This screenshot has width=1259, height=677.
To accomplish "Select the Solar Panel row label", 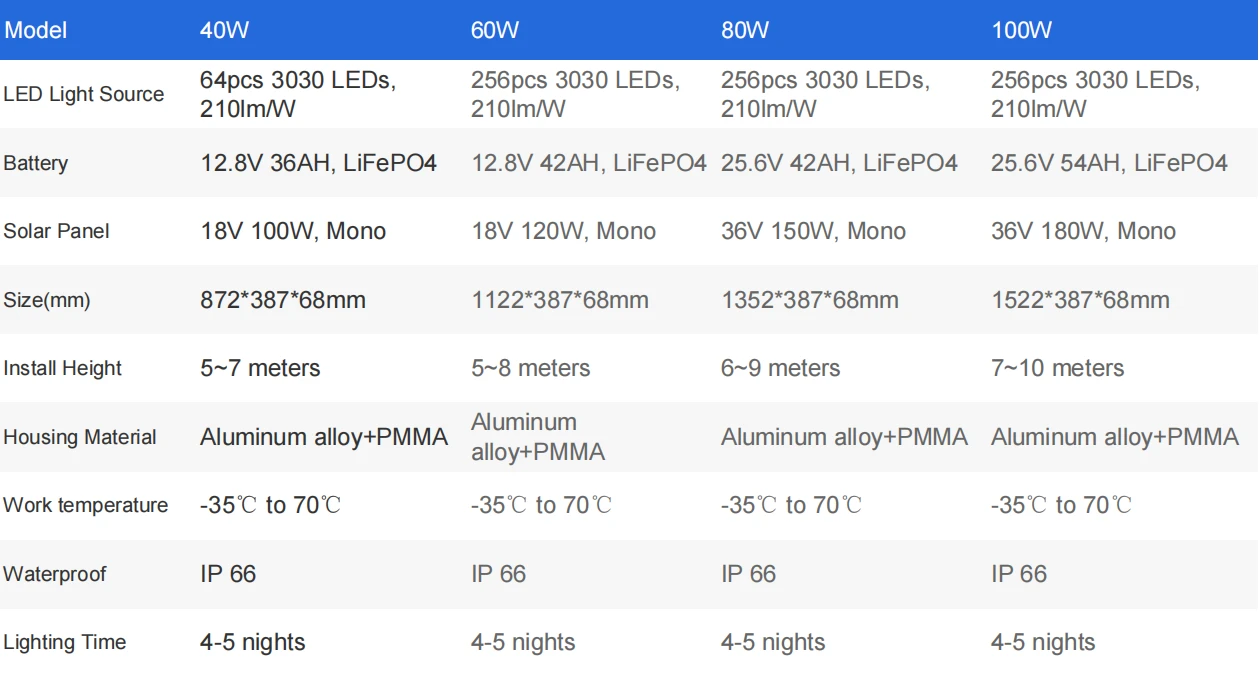I will point(56,231).
